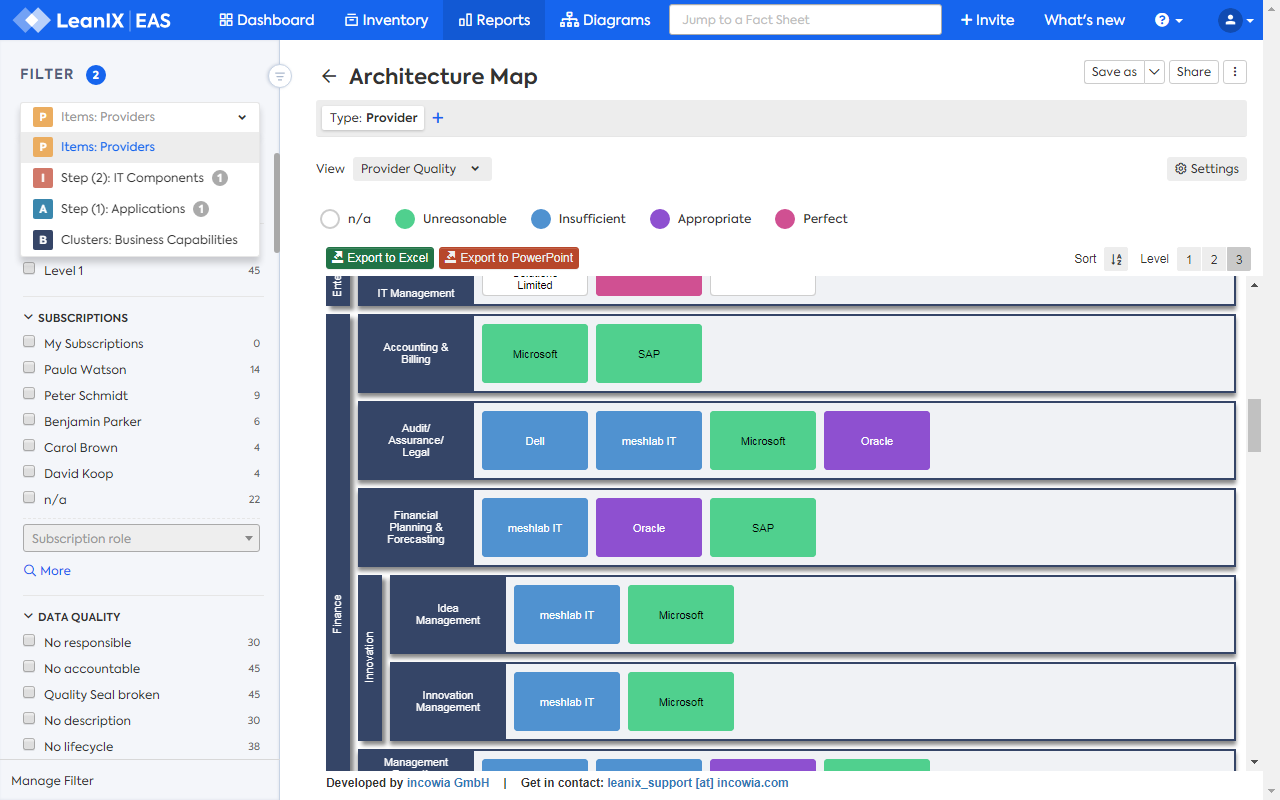Click the LeanIX EAS logo
This screenshot has height=800, width=1280.
(92, 20)
